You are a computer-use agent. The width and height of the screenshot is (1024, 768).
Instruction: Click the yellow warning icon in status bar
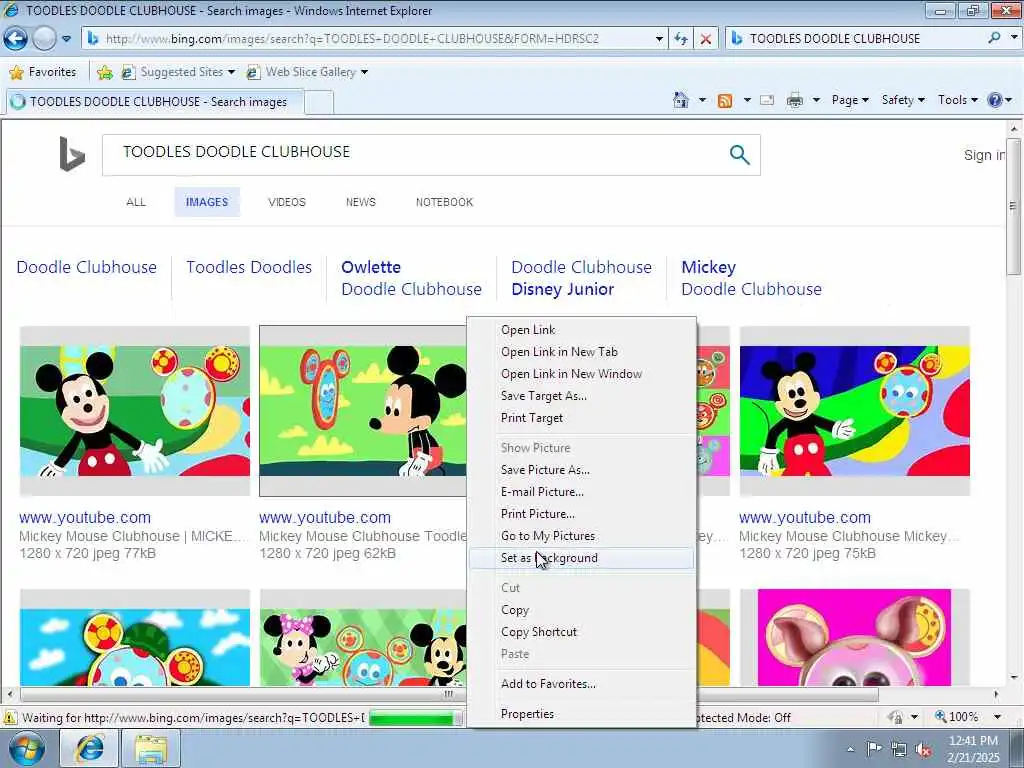click(x=10, y=717)
